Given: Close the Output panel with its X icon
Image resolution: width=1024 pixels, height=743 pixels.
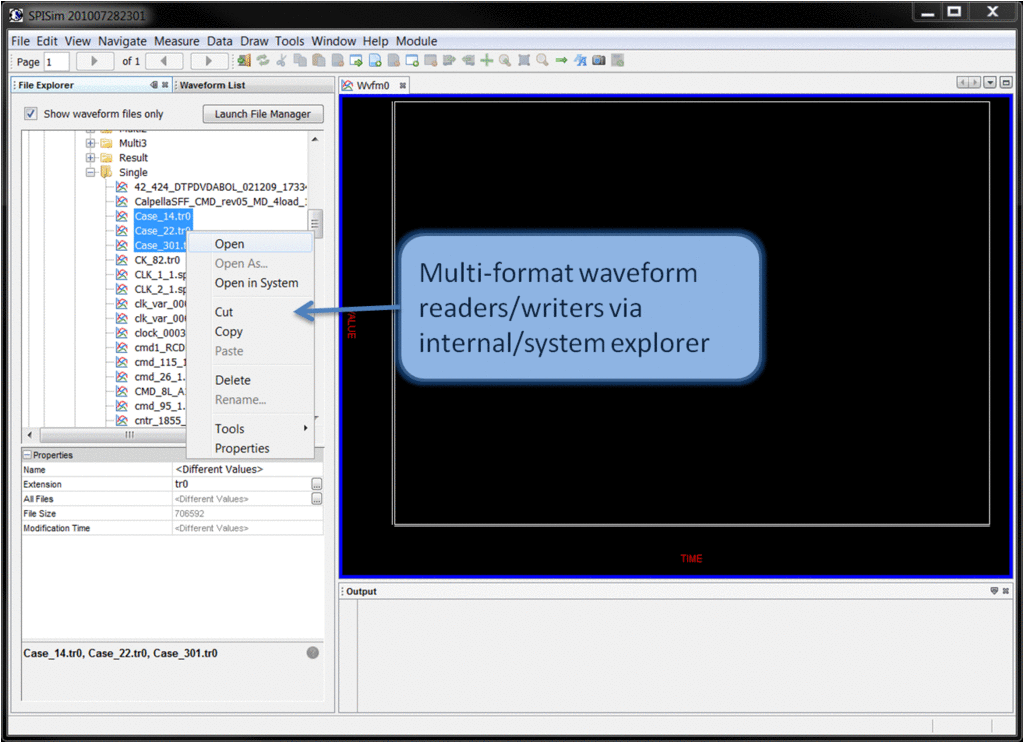Looking at the screenshot, I should tap(1005, 591).
